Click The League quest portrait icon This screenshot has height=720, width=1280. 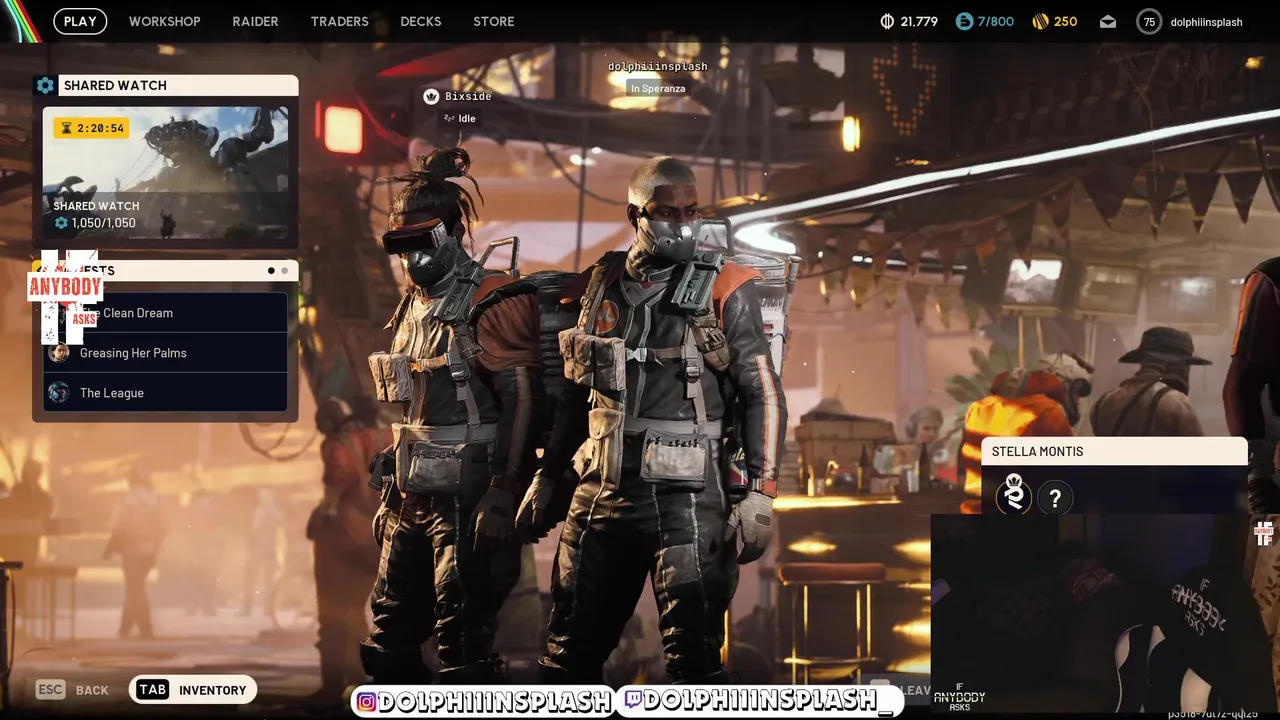(59, 393)
